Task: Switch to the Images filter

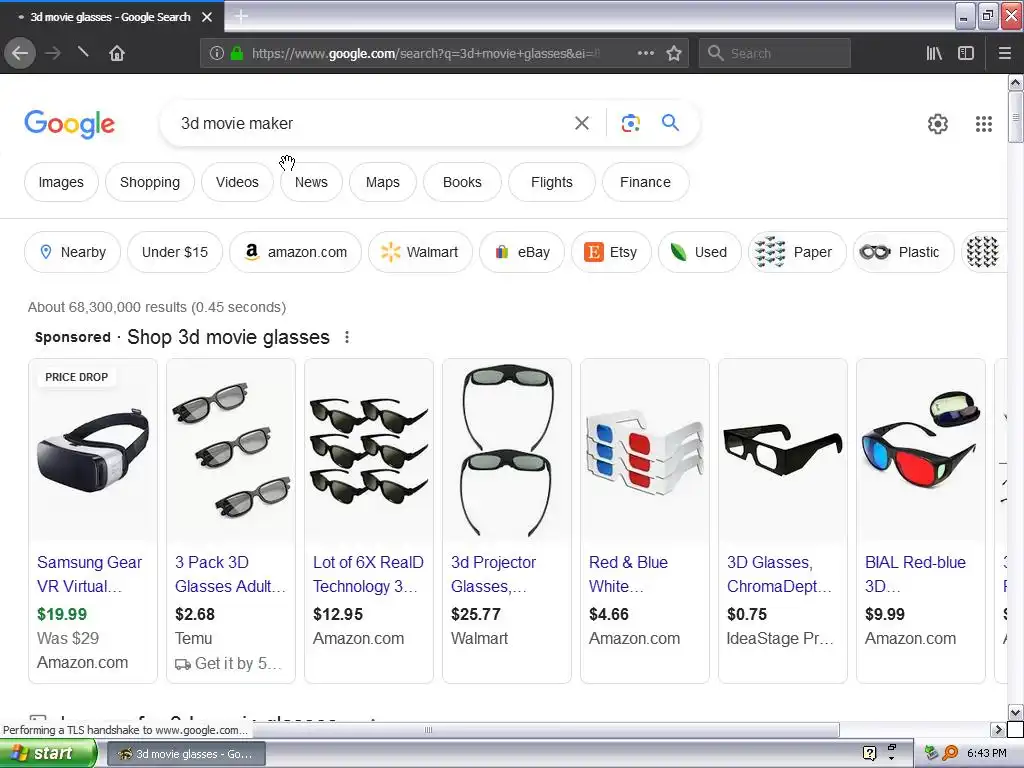Action: tap(61, 182)
